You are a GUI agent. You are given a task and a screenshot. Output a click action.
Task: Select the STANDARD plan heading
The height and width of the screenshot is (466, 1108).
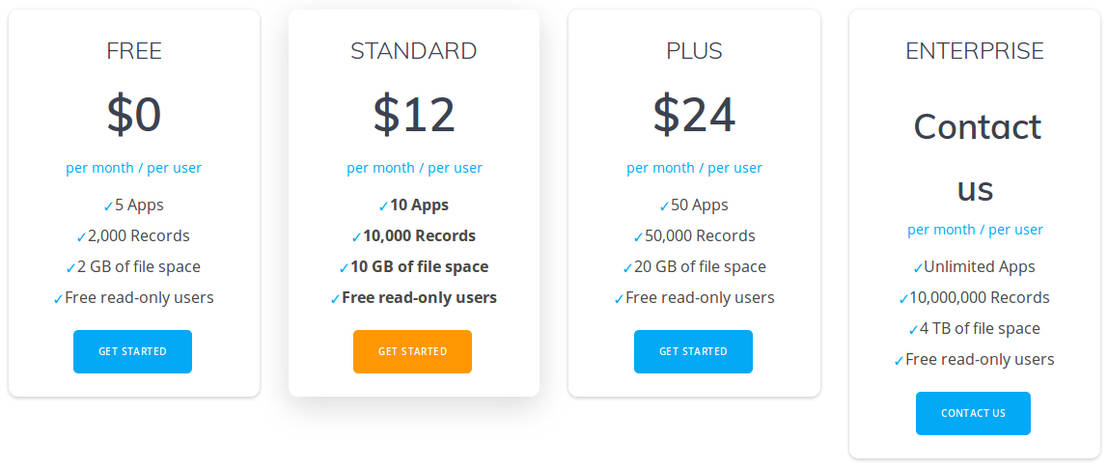[414, 51]
